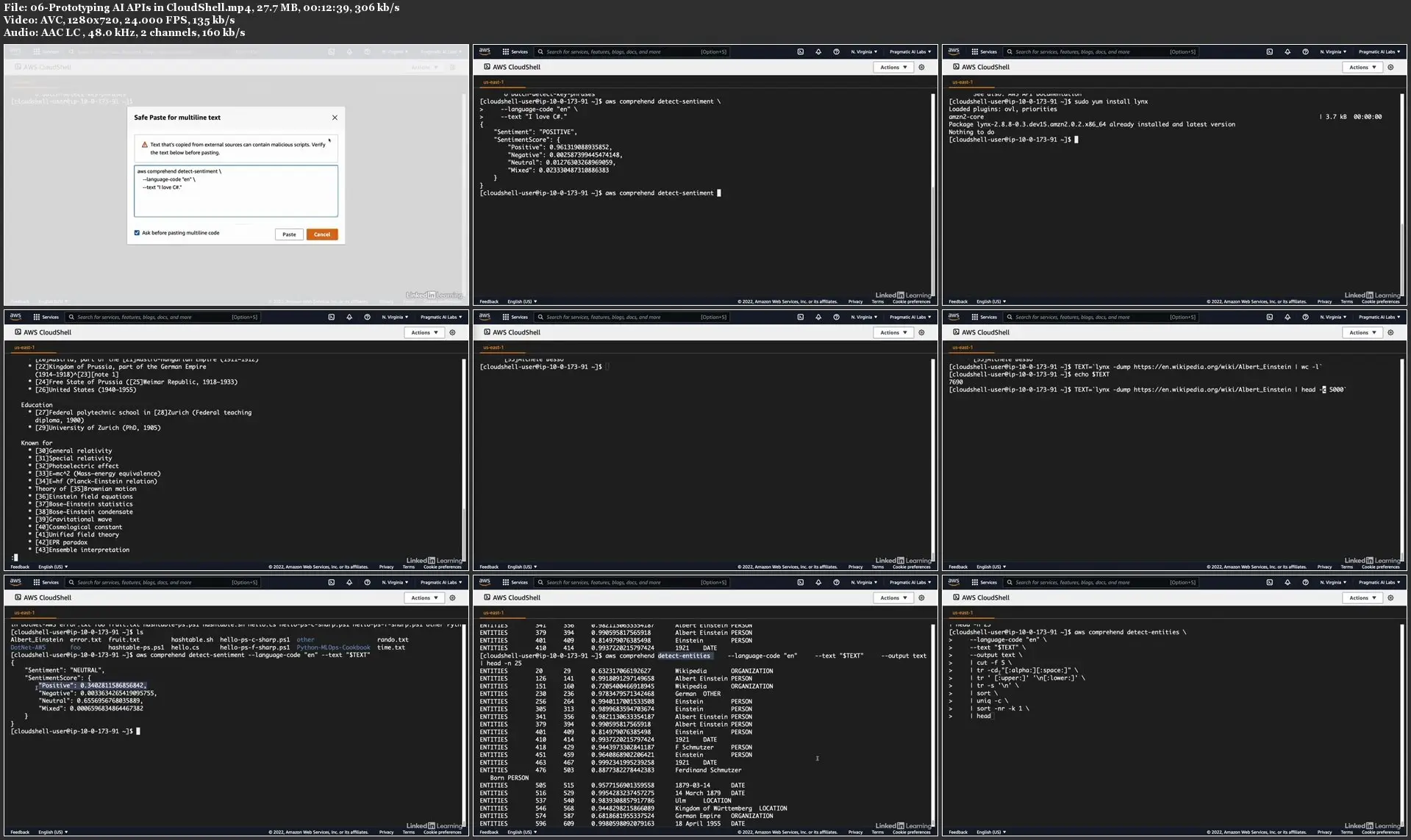Open Actions dropdown in the ENTITIES table frame
The width and height of the screenshot is (1411, 840).
(x=893, y=597)
